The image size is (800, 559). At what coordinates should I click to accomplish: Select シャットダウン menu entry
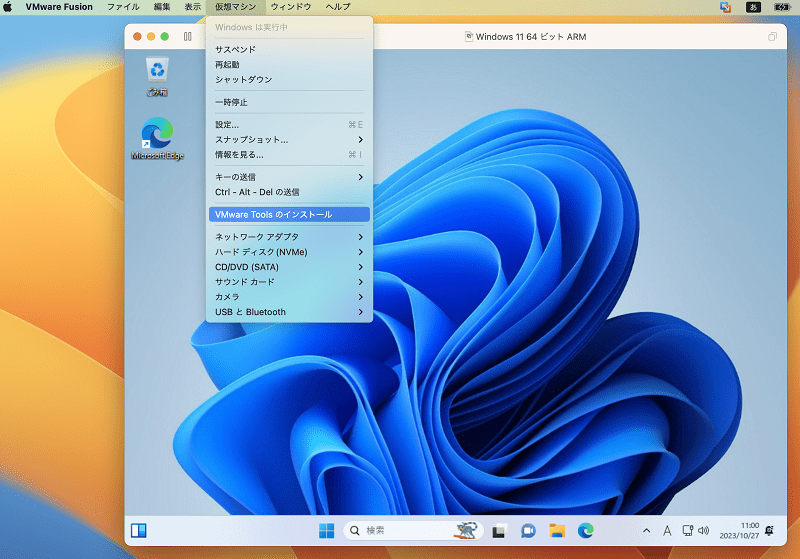pos(289,80)
